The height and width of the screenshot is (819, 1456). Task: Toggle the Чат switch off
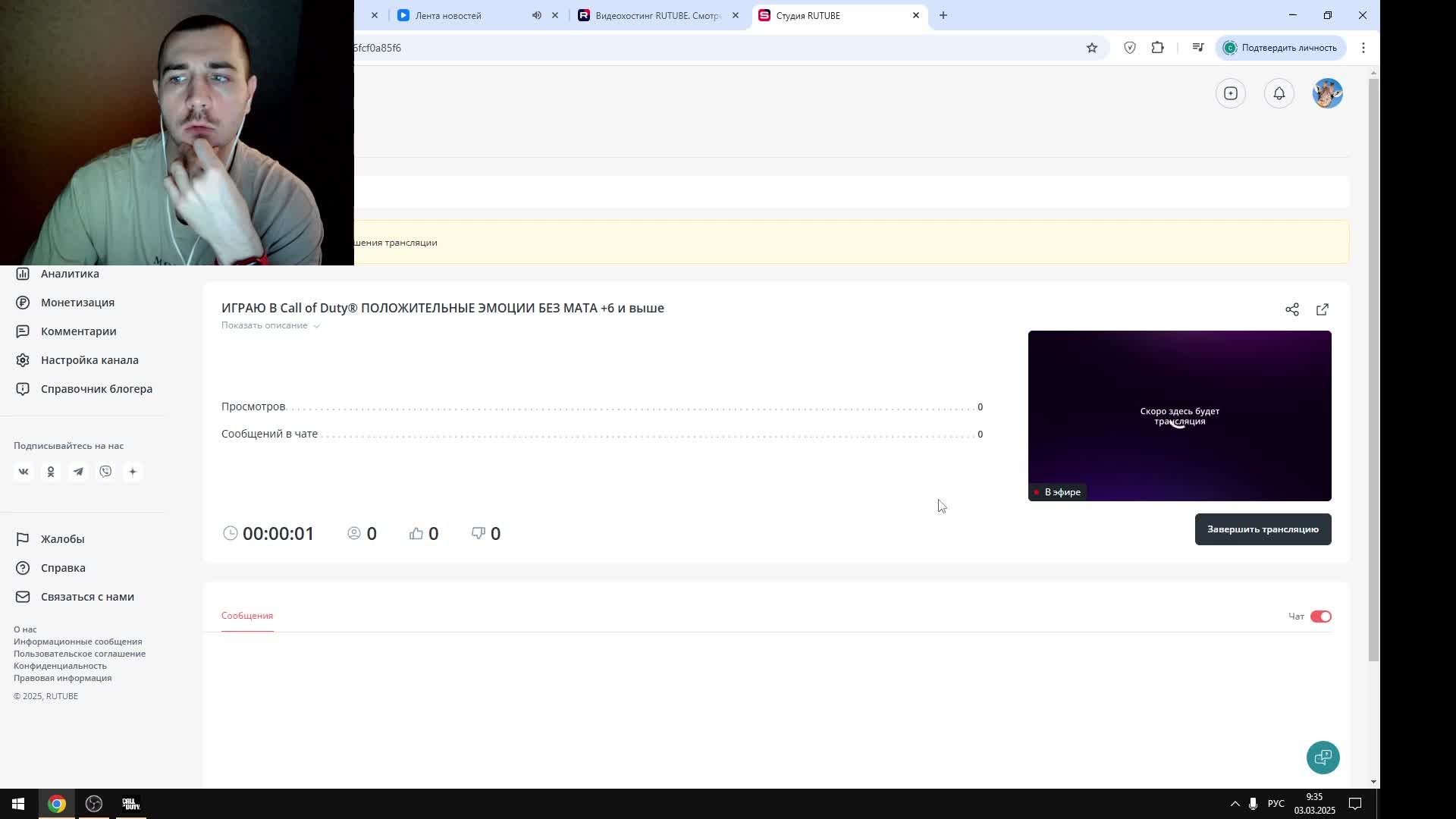[1320, 617]
